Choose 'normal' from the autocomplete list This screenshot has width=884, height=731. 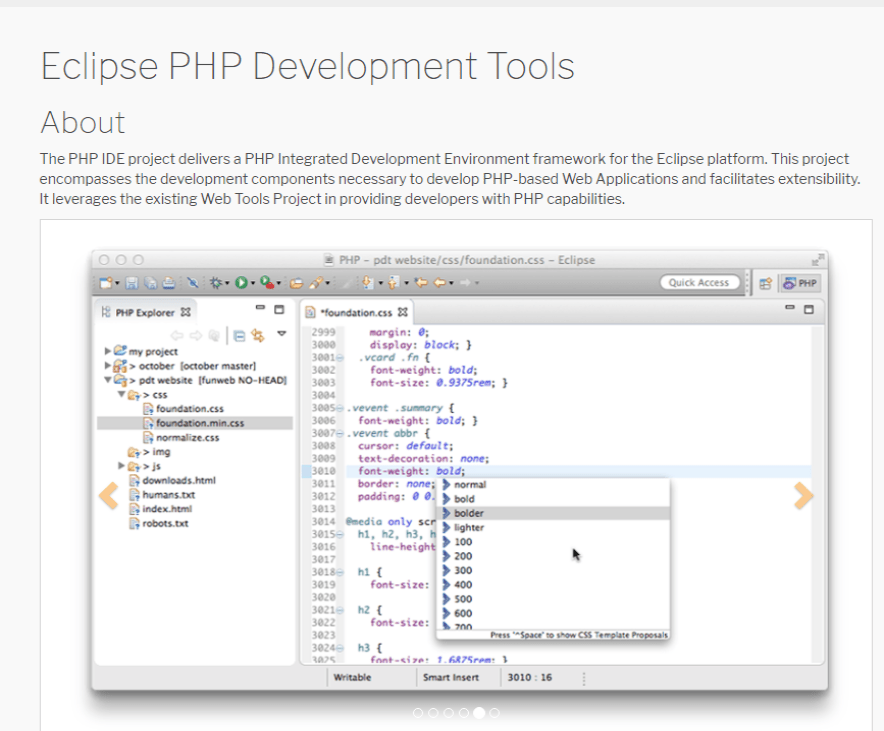(470, 485)
